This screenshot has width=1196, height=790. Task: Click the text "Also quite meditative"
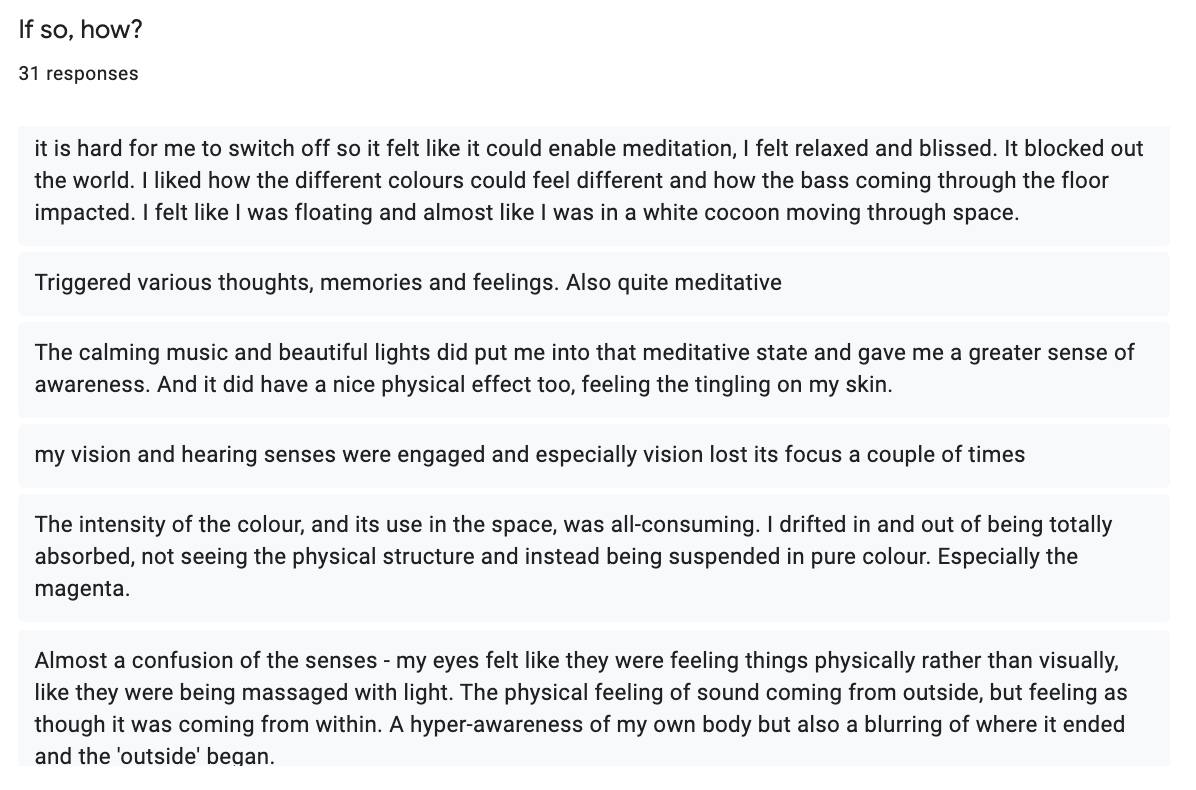point(673,282)
